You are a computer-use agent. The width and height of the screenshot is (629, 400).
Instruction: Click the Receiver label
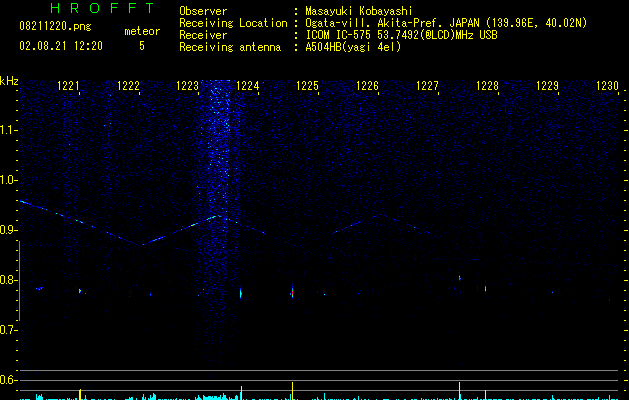click(203, 35)
